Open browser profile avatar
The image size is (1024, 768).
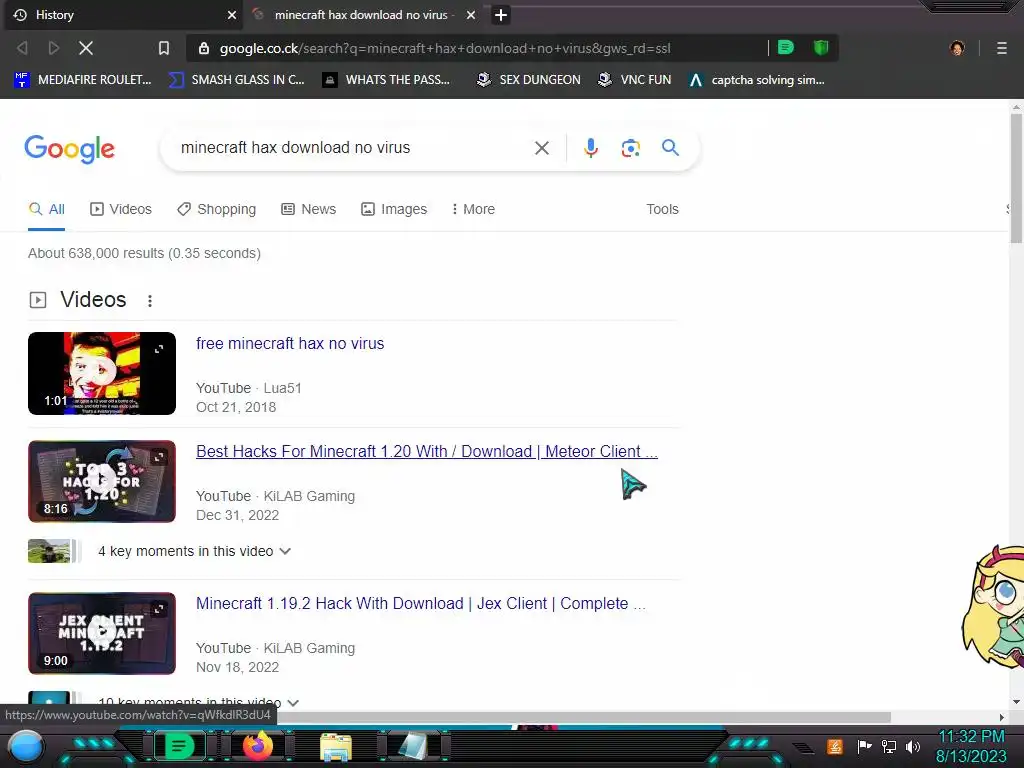point(957,48)
